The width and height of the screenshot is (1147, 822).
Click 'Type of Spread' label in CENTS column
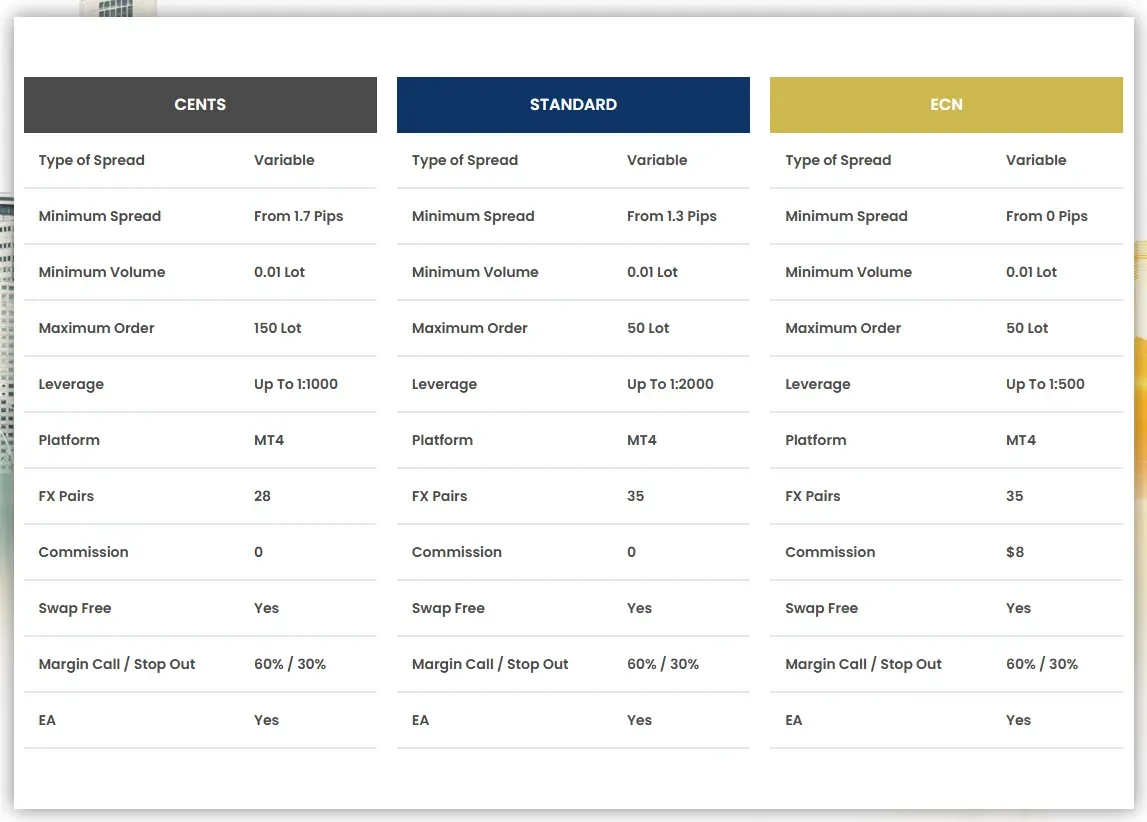pos(91,160)
